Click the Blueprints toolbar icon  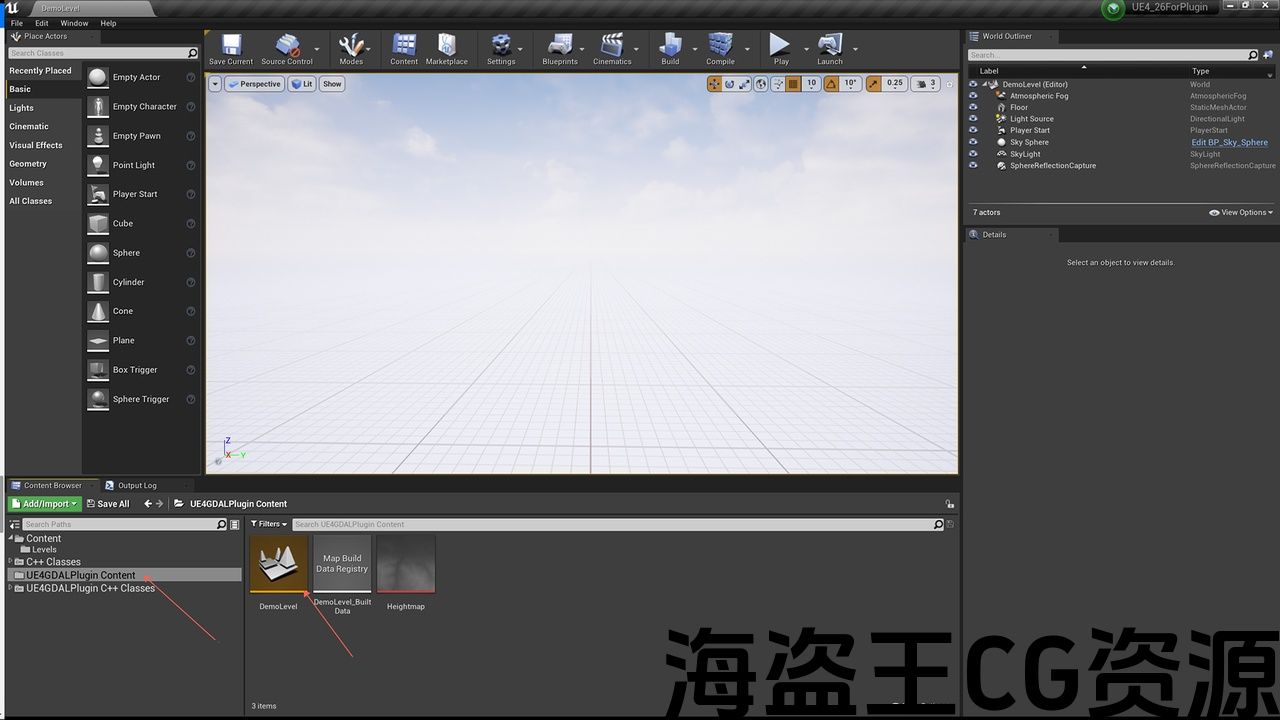click(559, 47)
